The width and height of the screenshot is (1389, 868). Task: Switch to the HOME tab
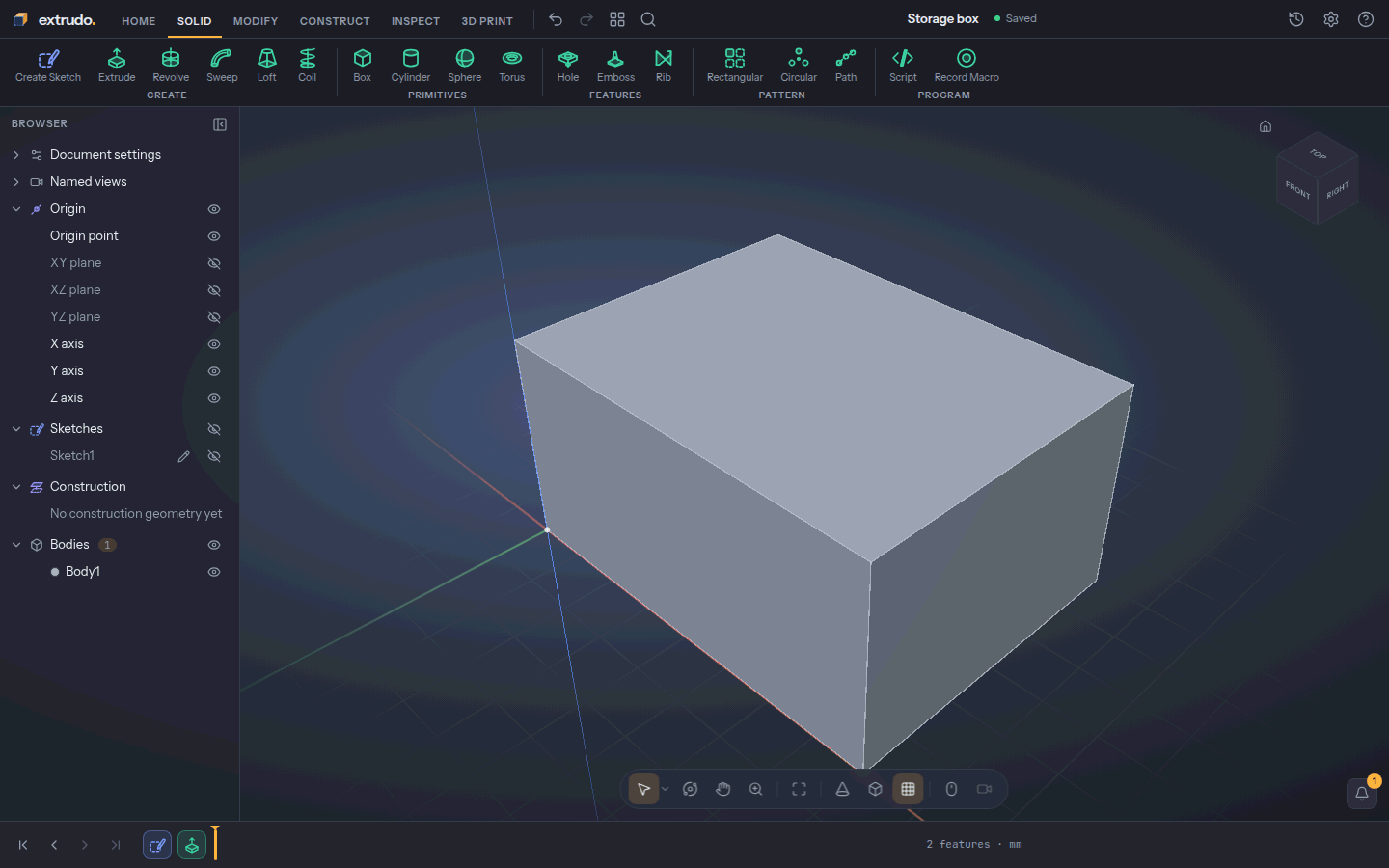[x=139, y=21]
